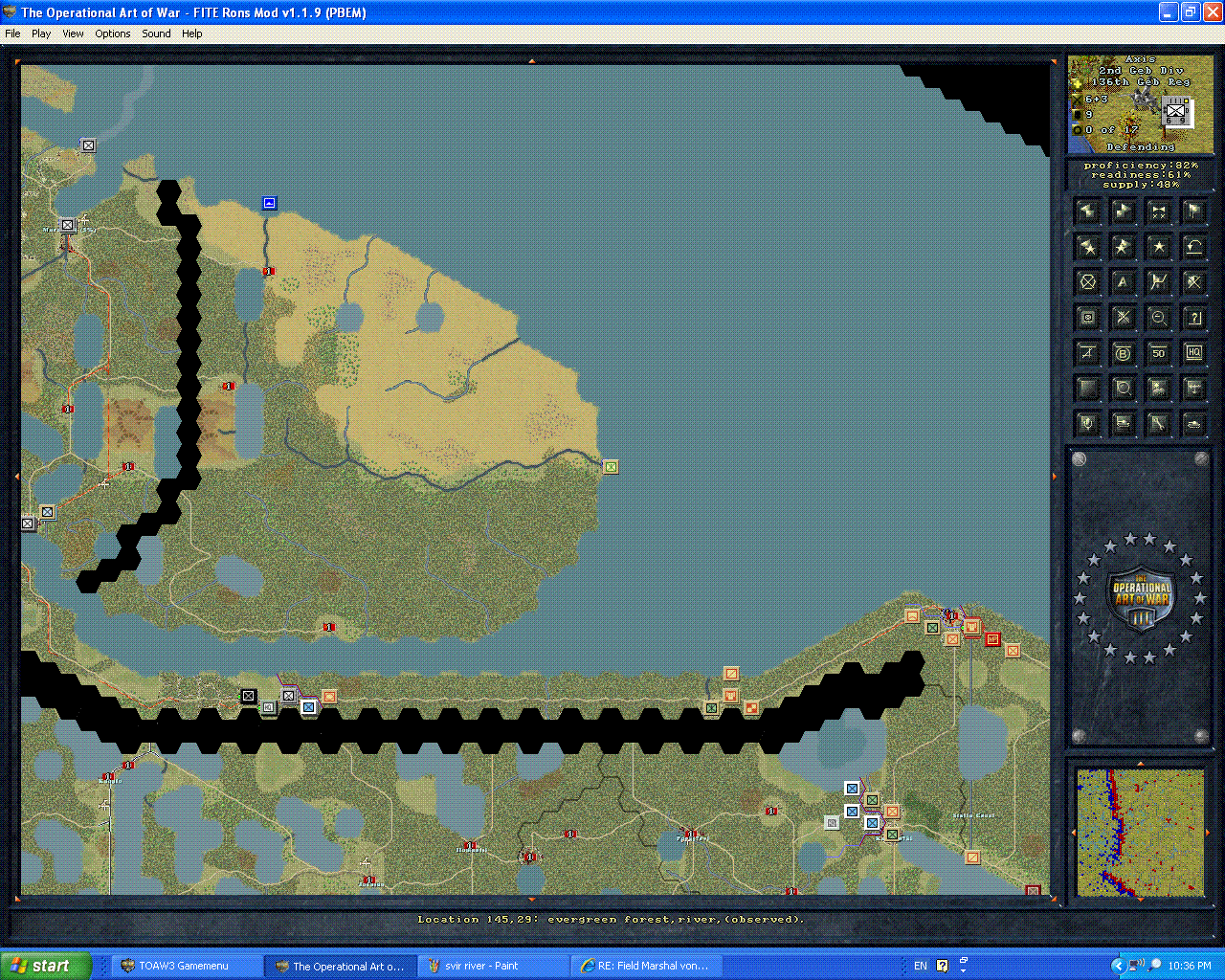This screenshot has width=1225, height=980.
Task: Click the "readiness:61%" readout
Action: click(x=1141, y=175)
